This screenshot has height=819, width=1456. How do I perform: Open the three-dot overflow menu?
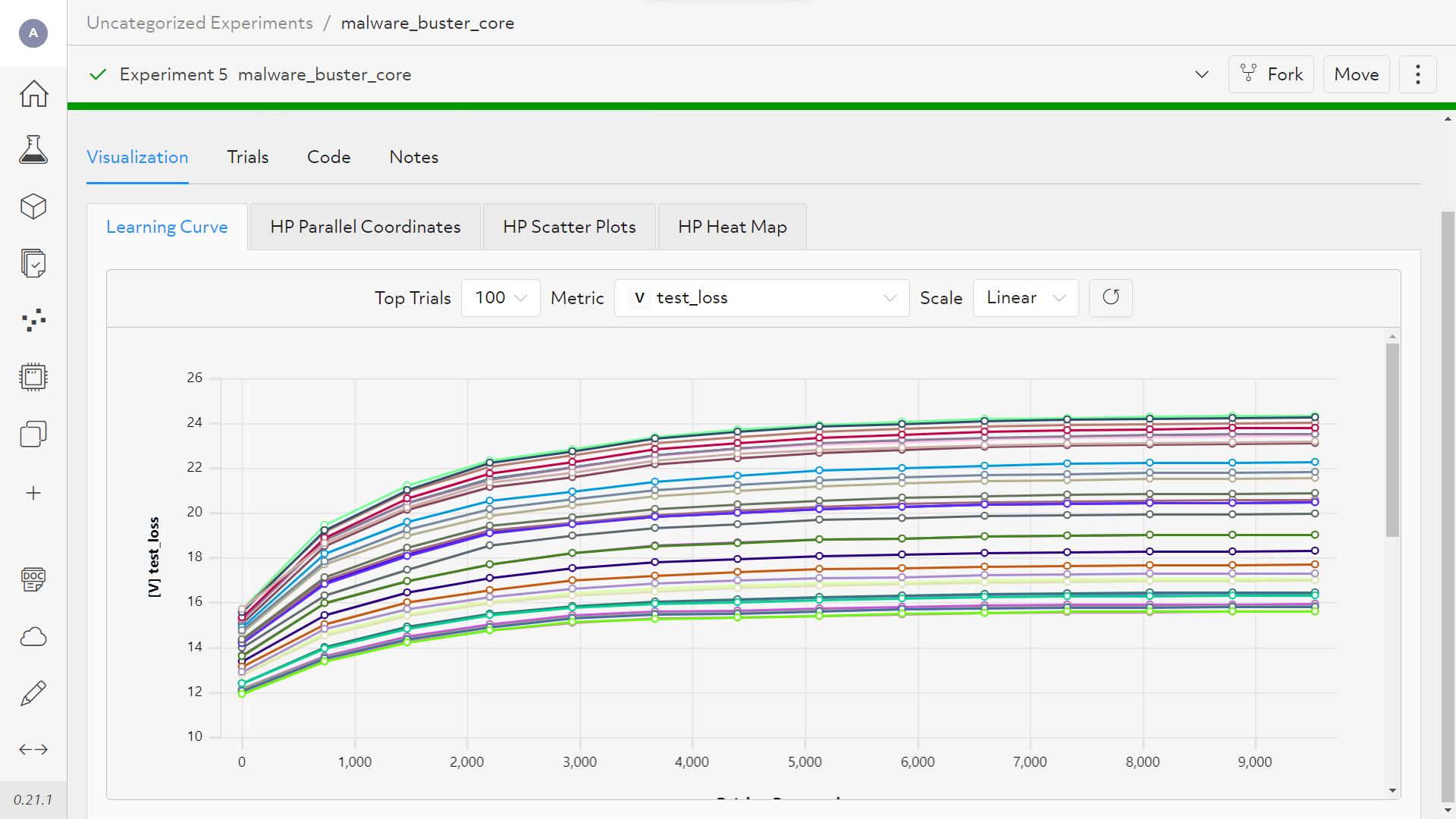point(1417,74)
